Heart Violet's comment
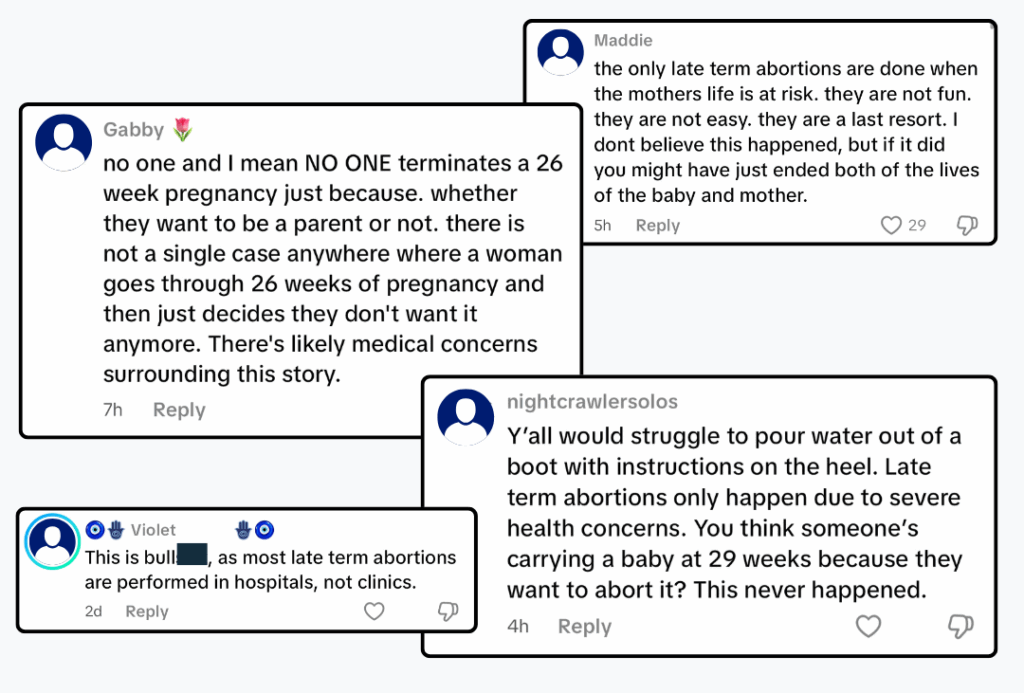 (x=373, y=611)
